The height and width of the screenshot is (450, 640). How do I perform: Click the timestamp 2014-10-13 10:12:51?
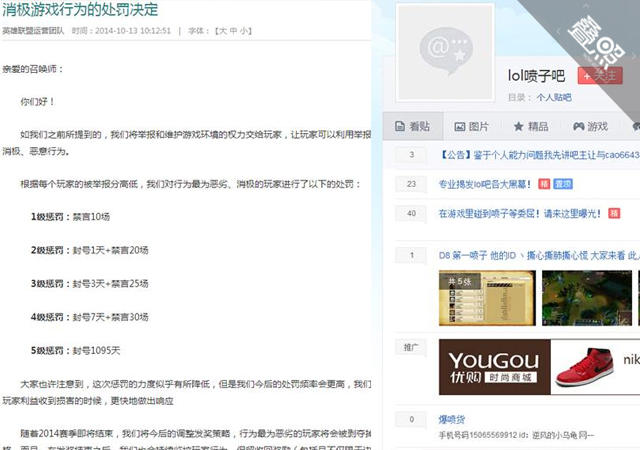click(133, 31)
